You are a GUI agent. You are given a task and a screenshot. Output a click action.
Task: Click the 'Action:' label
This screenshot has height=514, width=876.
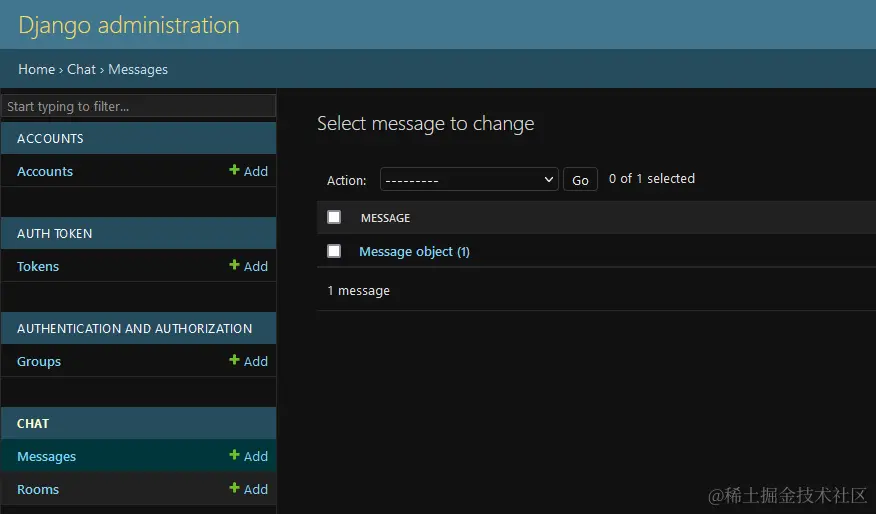pos(347,180)
